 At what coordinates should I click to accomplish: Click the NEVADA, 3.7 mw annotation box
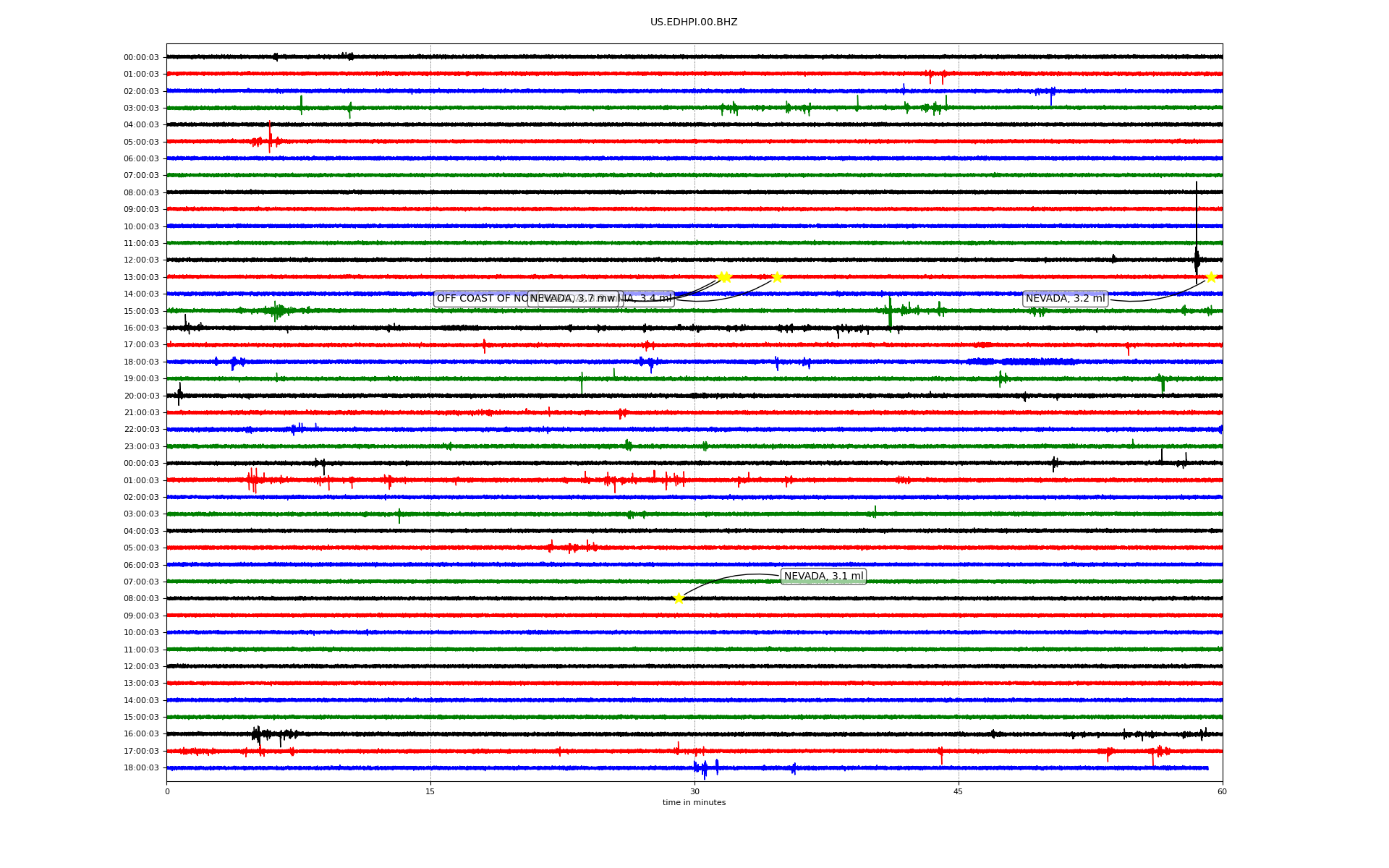click(x=574, y=299)
